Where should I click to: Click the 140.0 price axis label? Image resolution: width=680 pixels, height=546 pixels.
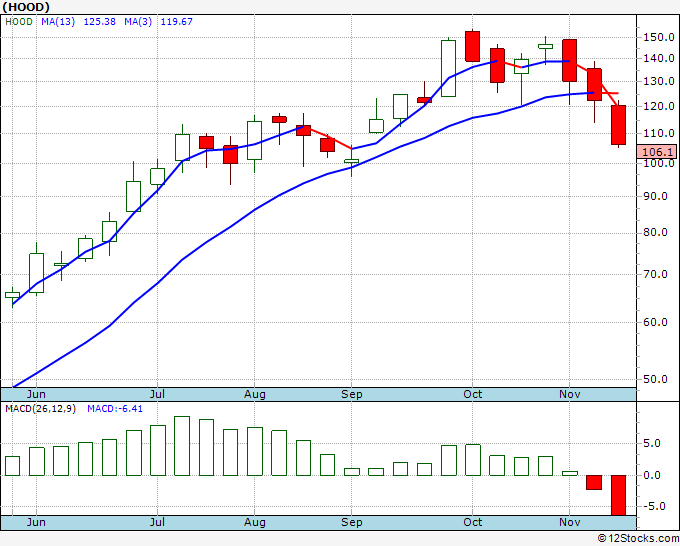(x=658, y=58)
